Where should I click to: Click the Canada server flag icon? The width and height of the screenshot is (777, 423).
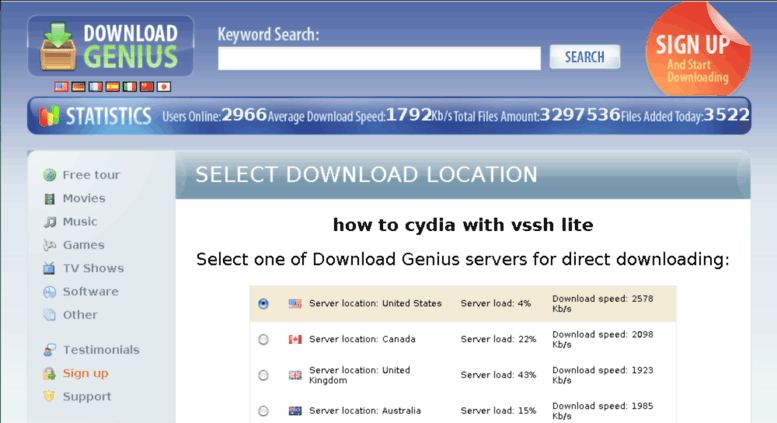295,339
